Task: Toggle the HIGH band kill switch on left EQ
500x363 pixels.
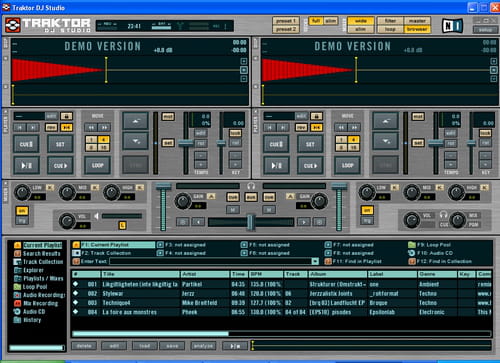Action: coord(140,187)
